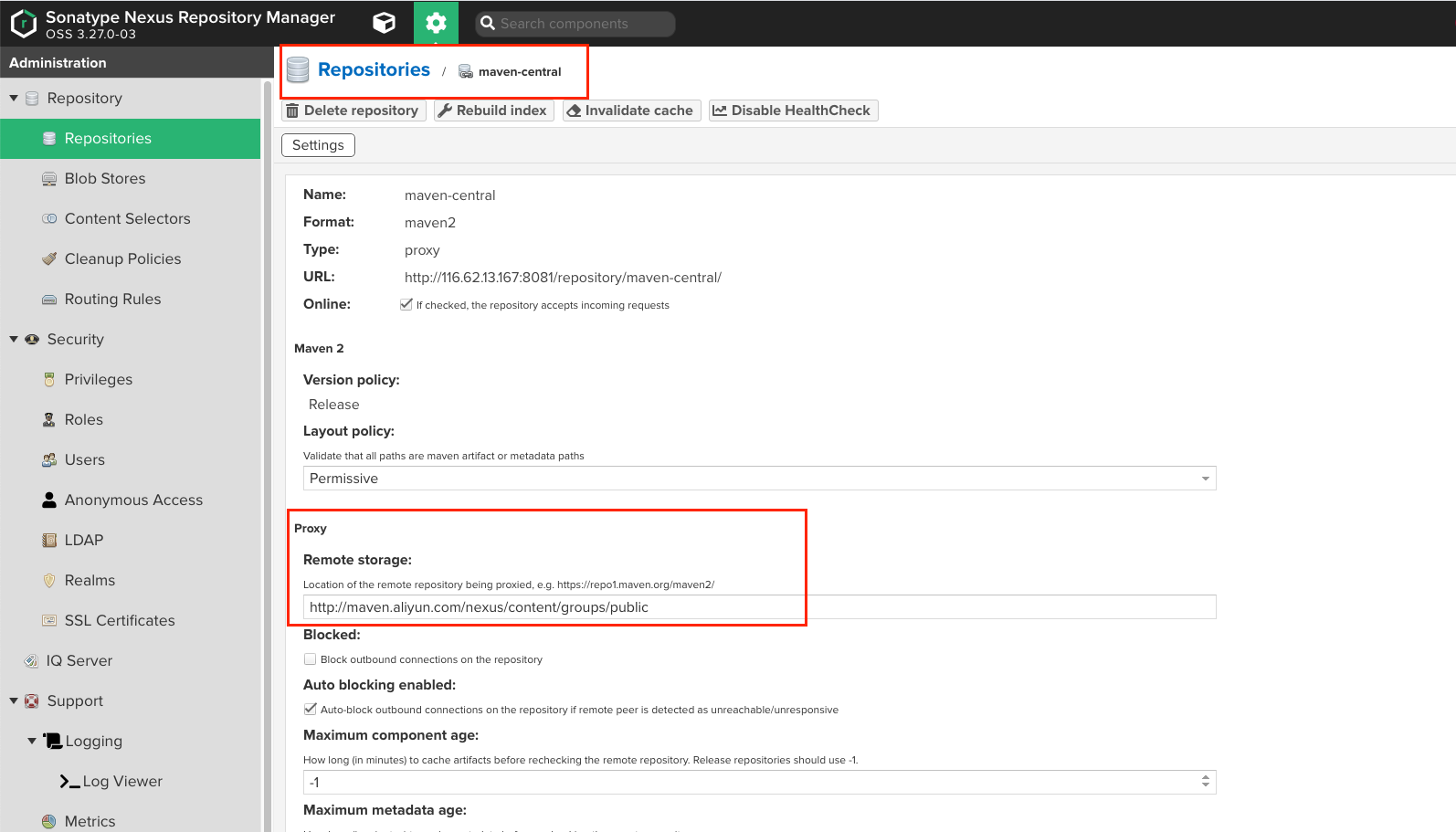Click the Content Selectors icon
The width and height of the screenshot is (1456, 832).
pos(49,219)
